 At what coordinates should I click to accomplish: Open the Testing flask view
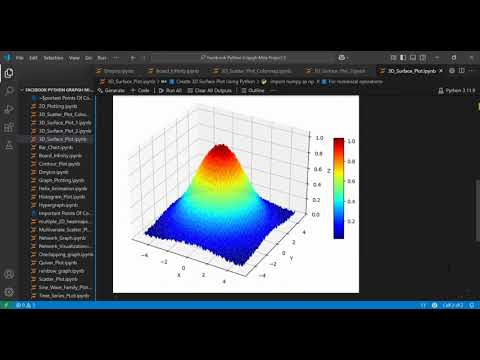(x=9, y=145)
